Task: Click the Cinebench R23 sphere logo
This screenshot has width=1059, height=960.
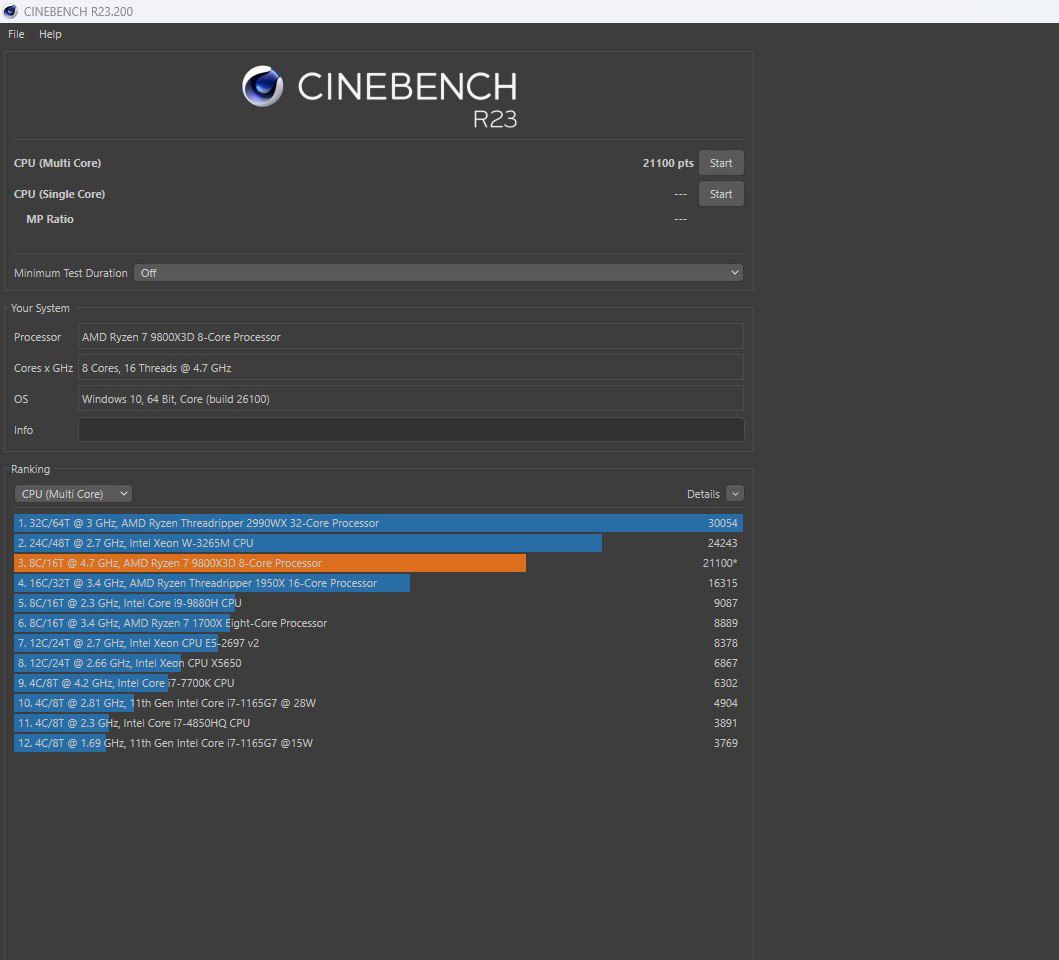Action: [262, 87]
